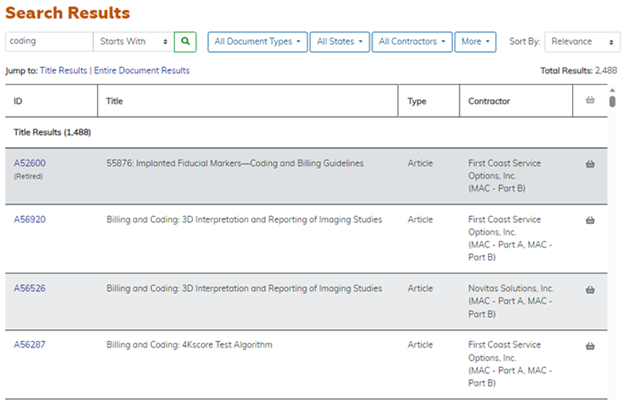Click the basket icon in table header
Image resolution: width=624 pixels, height=400 pixels.
(590, 100)
